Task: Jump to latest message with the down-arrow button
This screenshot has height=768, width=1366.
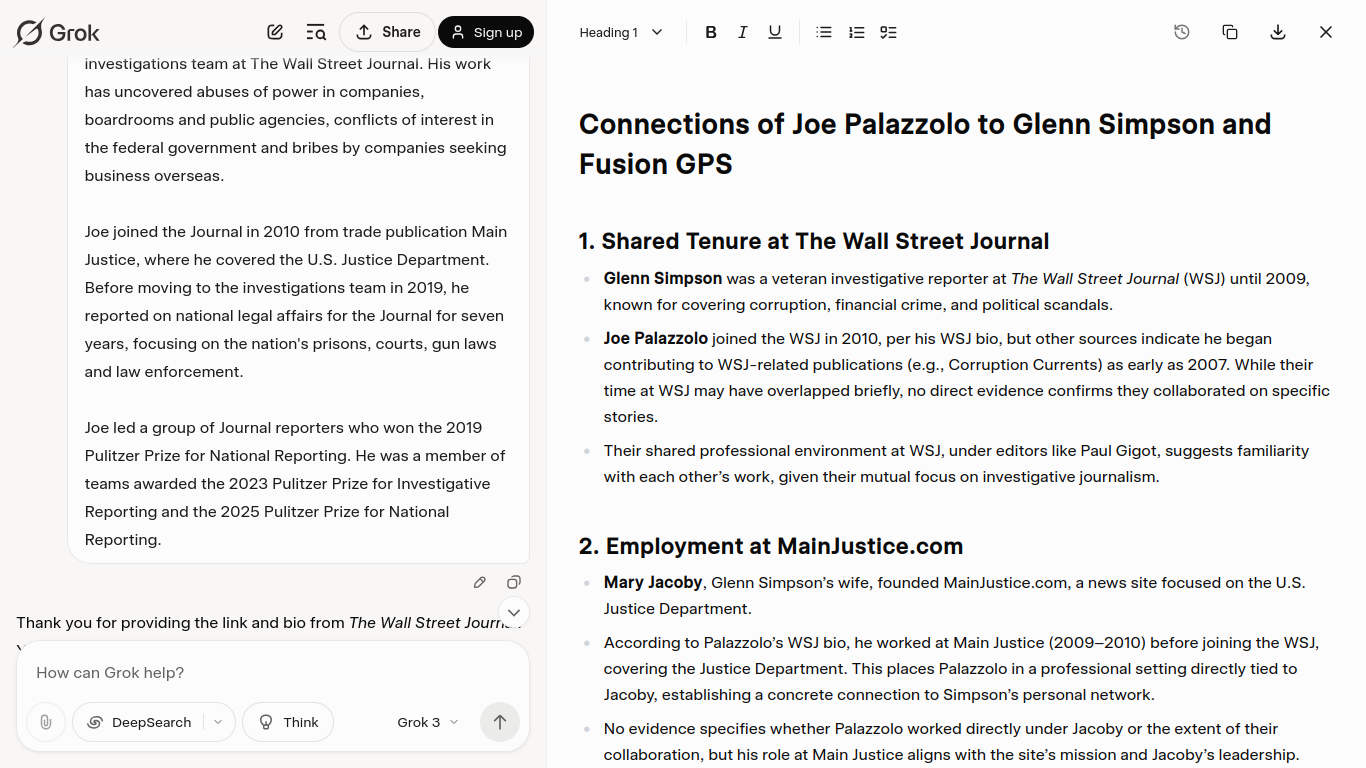Action: pyautogui.click(x=514, y=612)
